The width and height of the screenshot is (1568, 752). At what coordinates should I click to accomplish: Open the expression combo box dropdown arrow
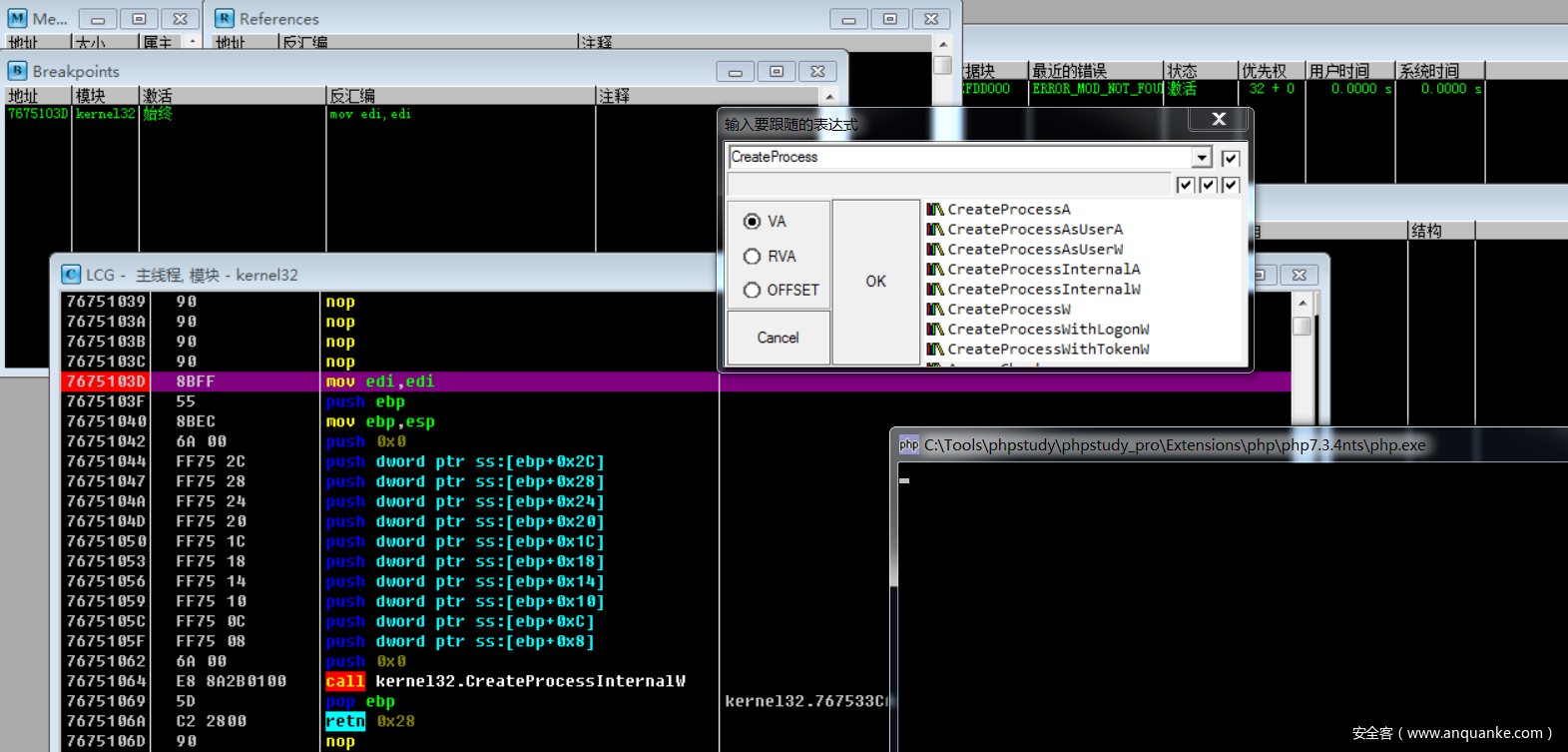click(1202, 158)
